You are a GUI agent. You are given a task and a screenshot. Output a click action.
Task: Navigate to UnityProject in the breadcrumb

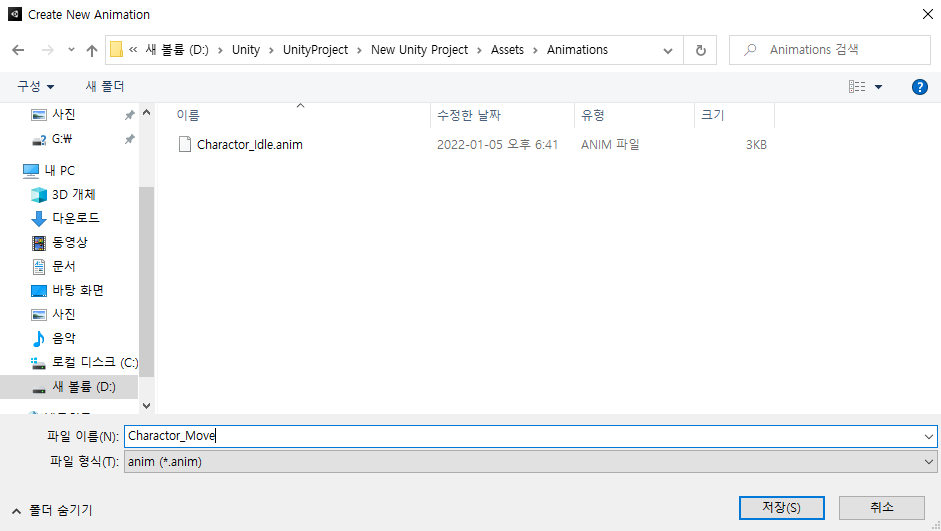click(x=315, y=50)
